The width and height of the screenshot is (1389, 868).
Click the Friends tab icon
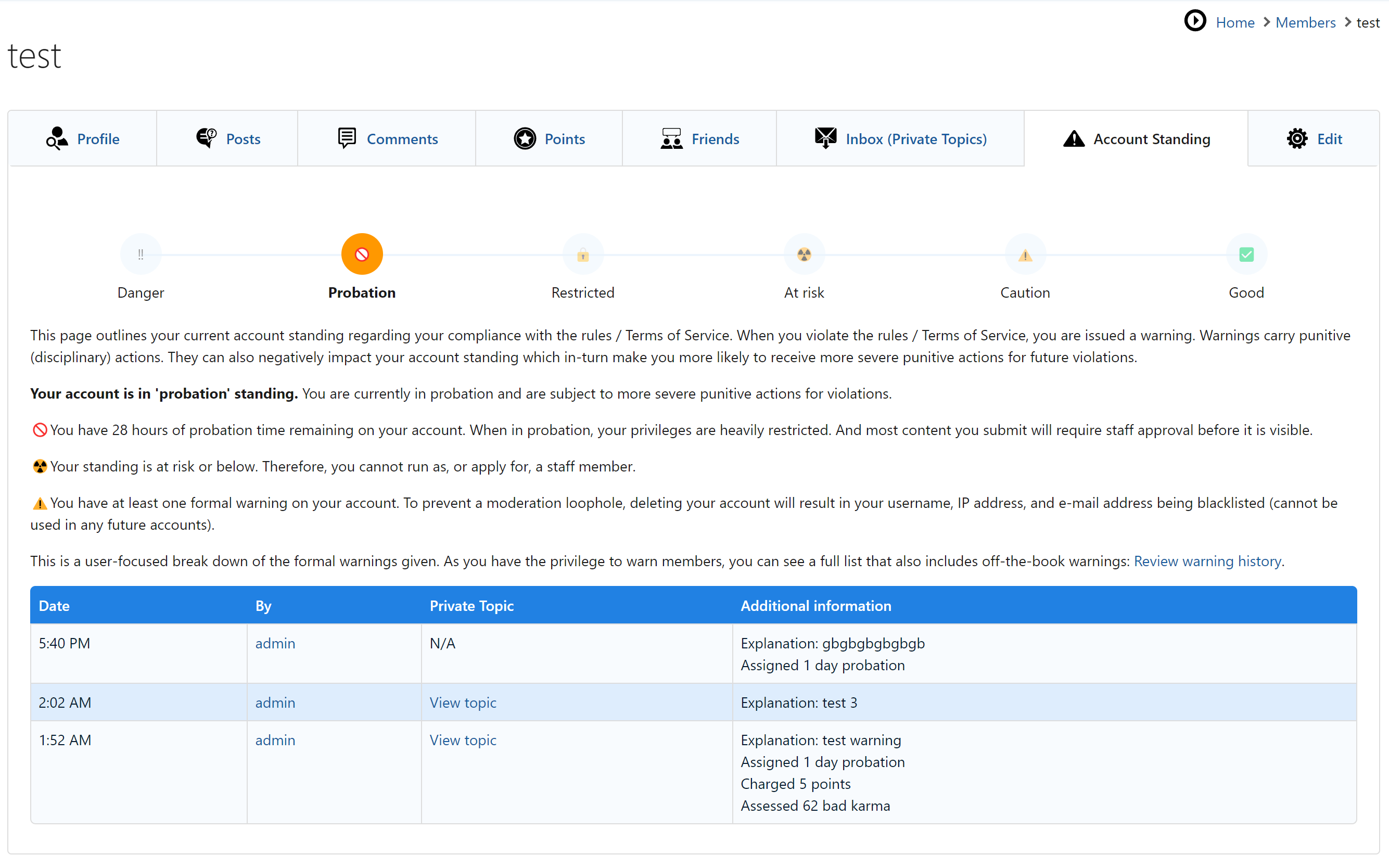671,138
